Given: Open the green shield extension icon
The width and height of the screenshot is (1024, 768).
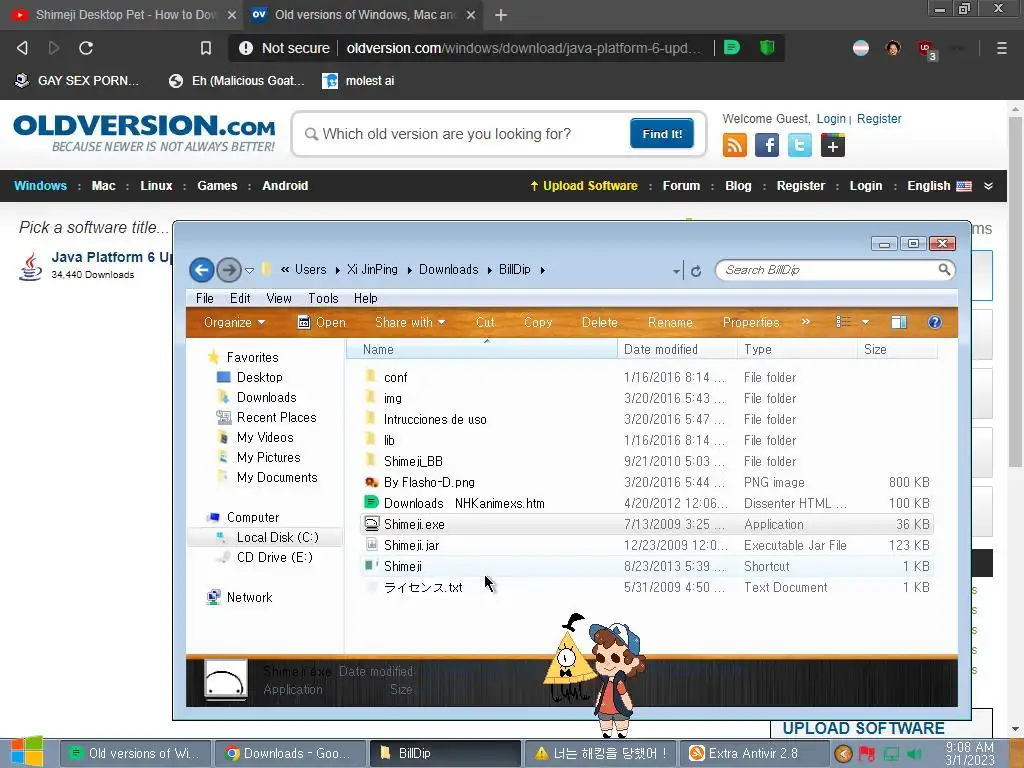Looking at the screenshot, I should point(767,48).
